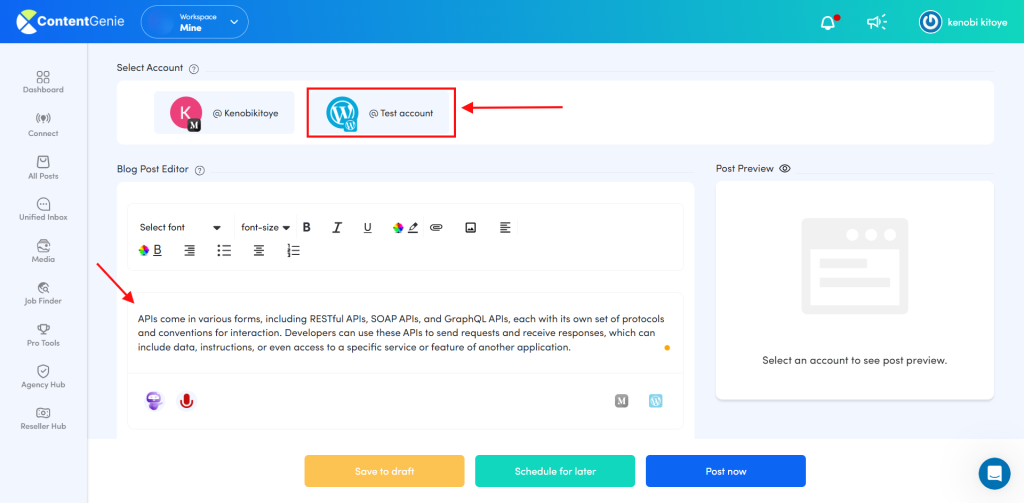Open the Reseller Hub
Screen dimensions: 1024x503
click(x=43, y=419)
